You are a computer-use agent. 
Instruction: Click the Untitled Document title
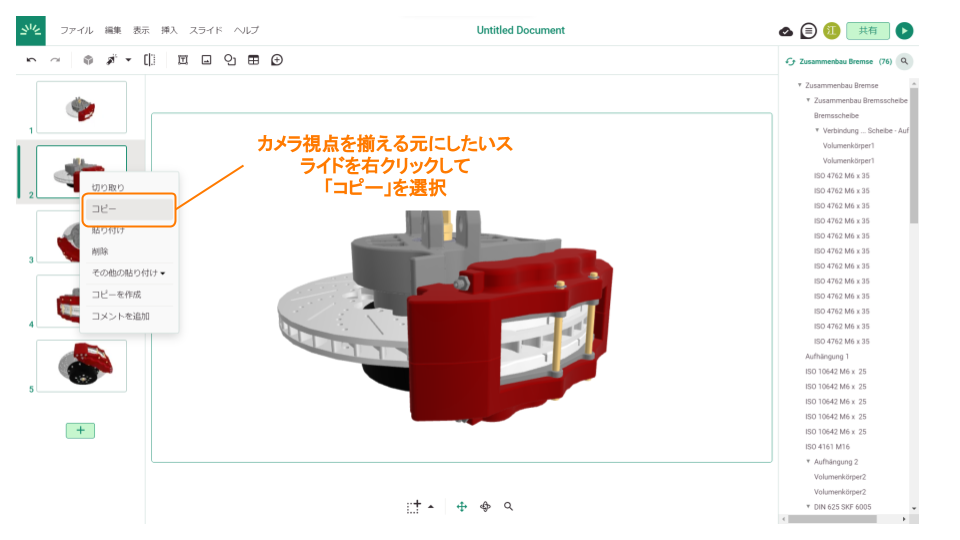[520, 30]
